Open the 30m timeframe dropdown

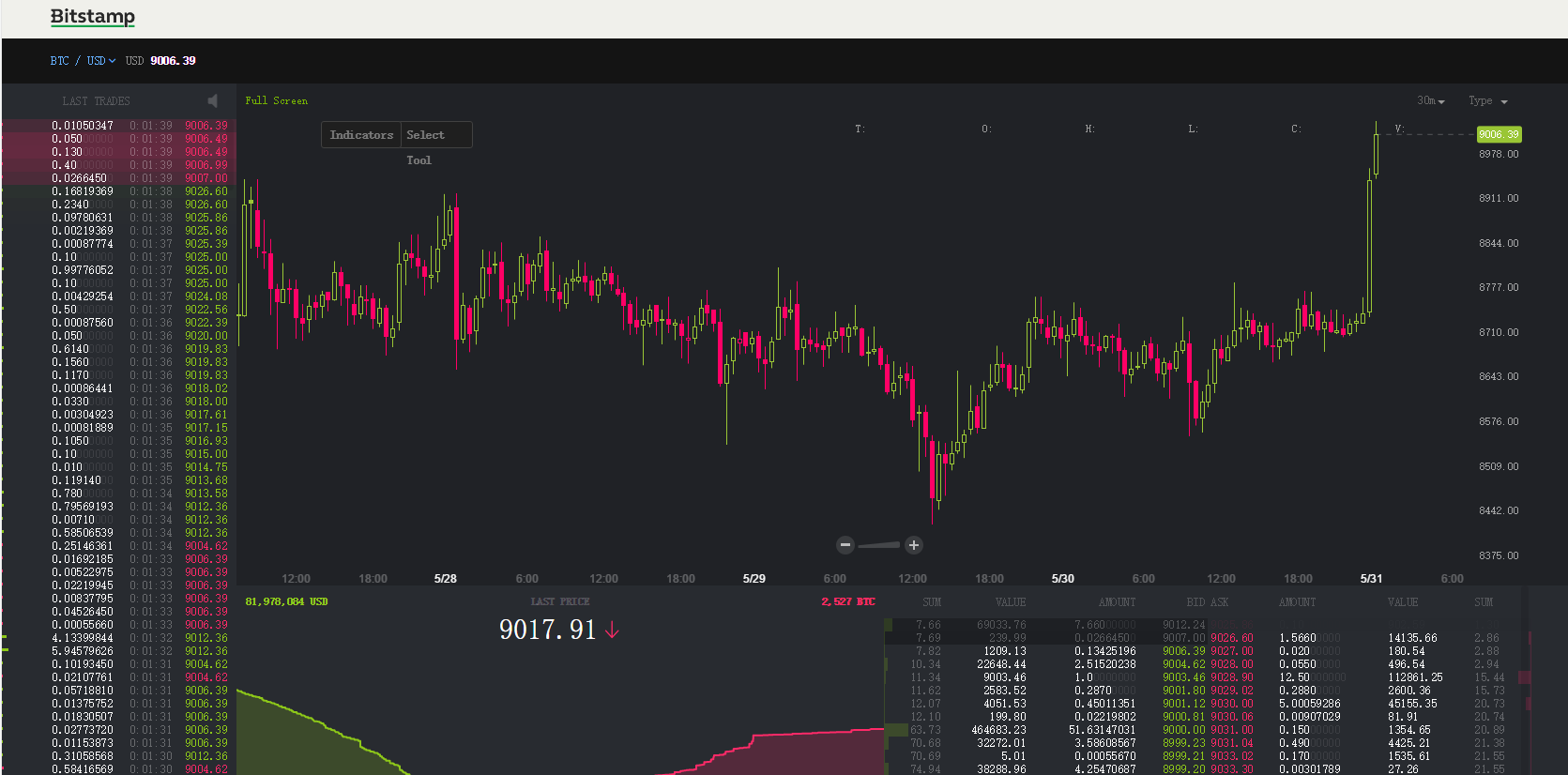click(x=1431, y=100)
